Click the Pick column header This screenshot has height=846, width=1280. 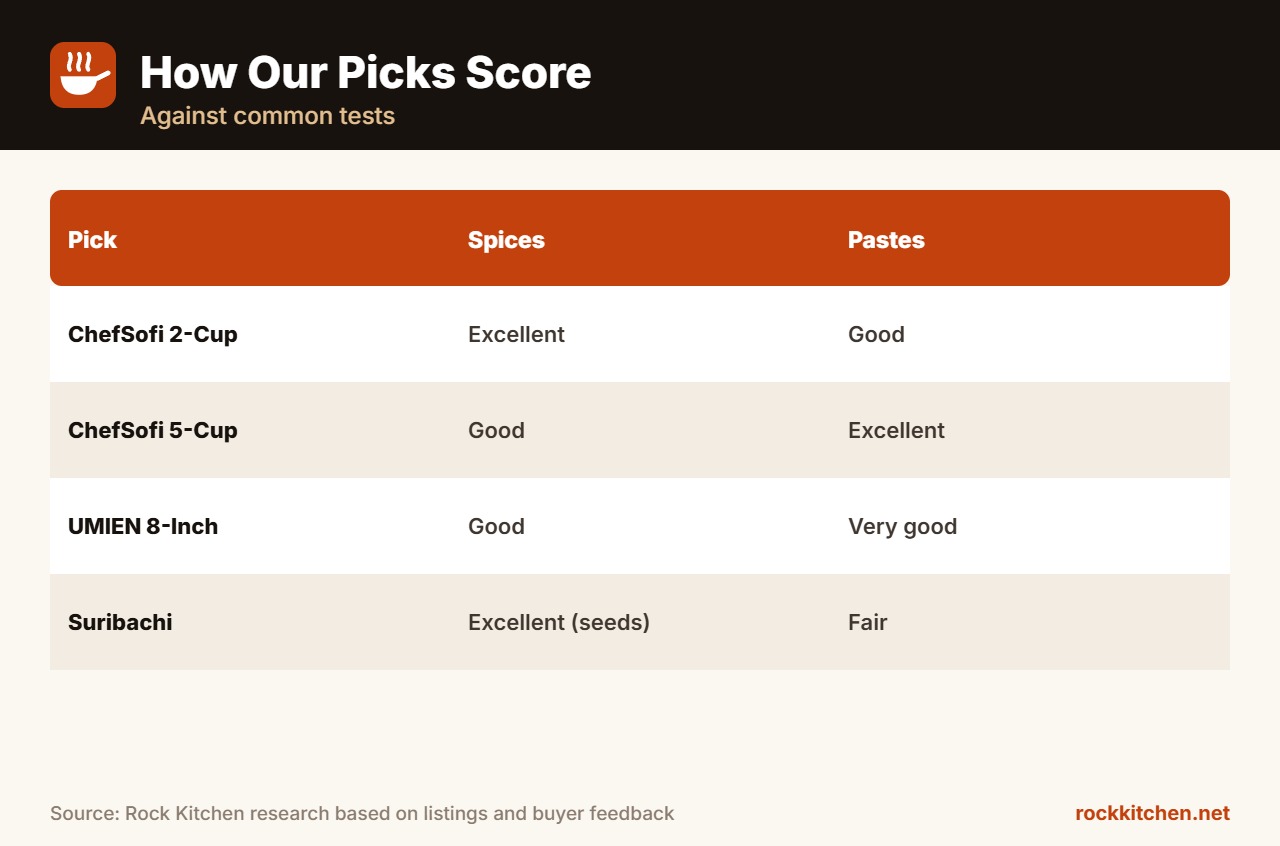coord(92,240)
